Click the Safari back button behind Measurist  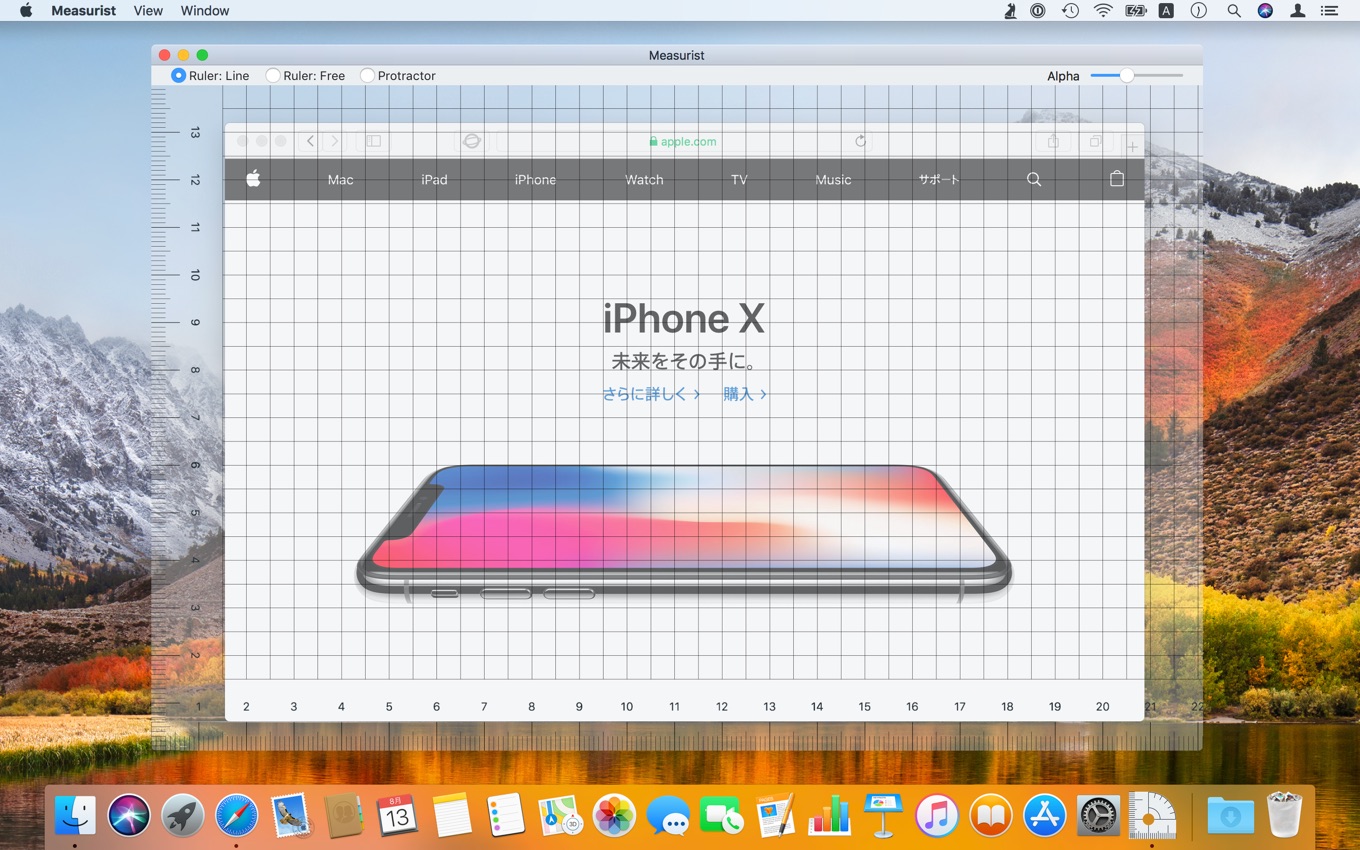[x=311, y=141]
